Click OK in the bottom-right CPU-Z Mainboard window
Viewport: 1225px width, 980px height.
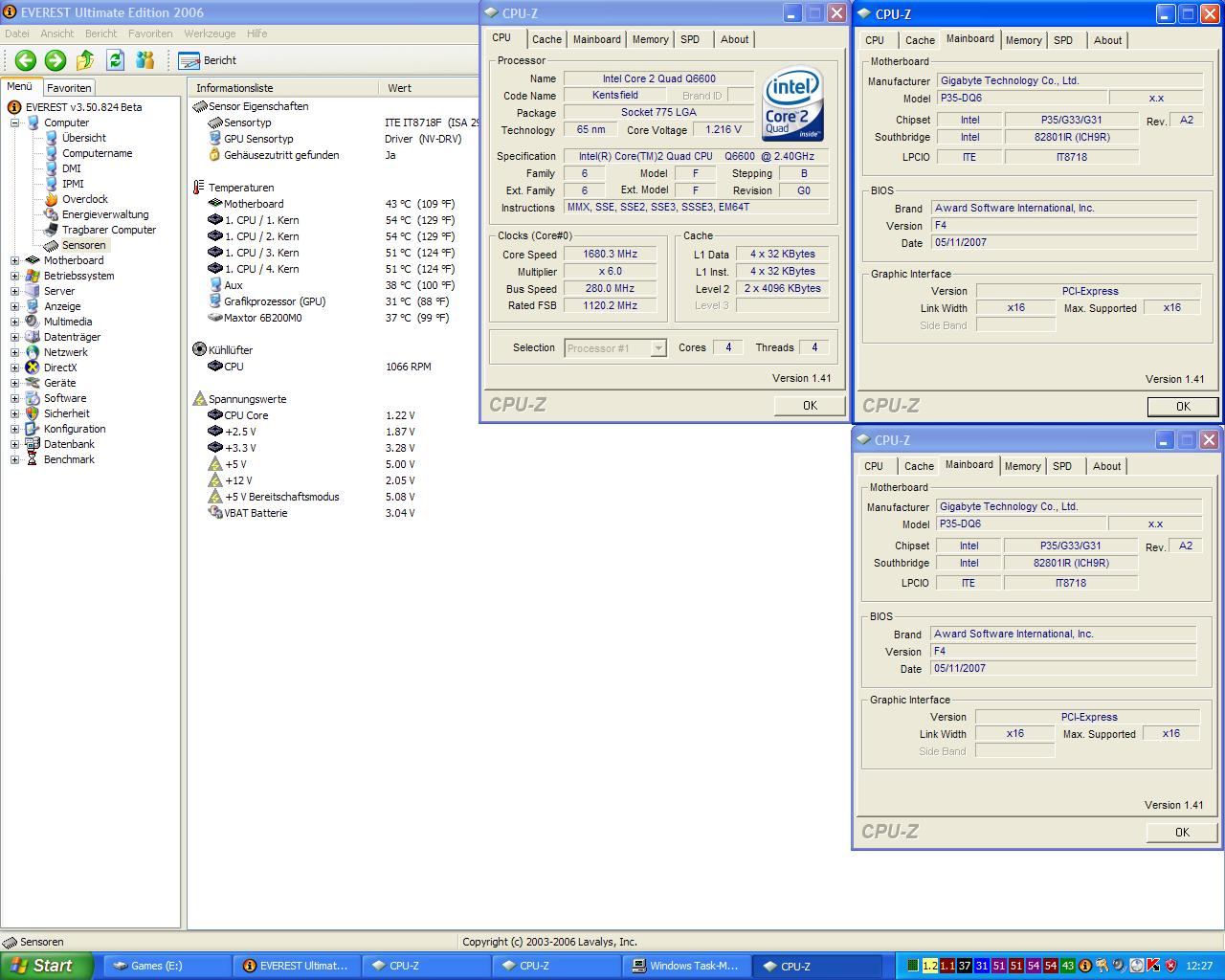pos(1182,832)
